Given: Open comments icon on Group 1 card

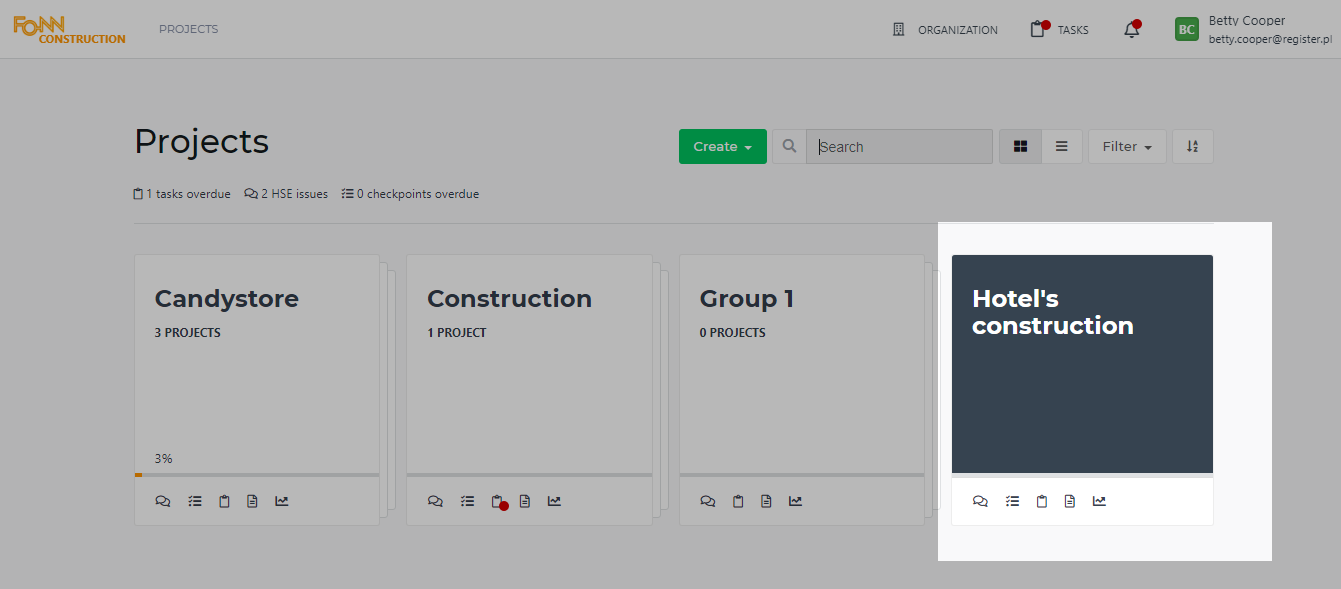Looking at the screenshot, I should pyautogui.click(x=708, y=501).
